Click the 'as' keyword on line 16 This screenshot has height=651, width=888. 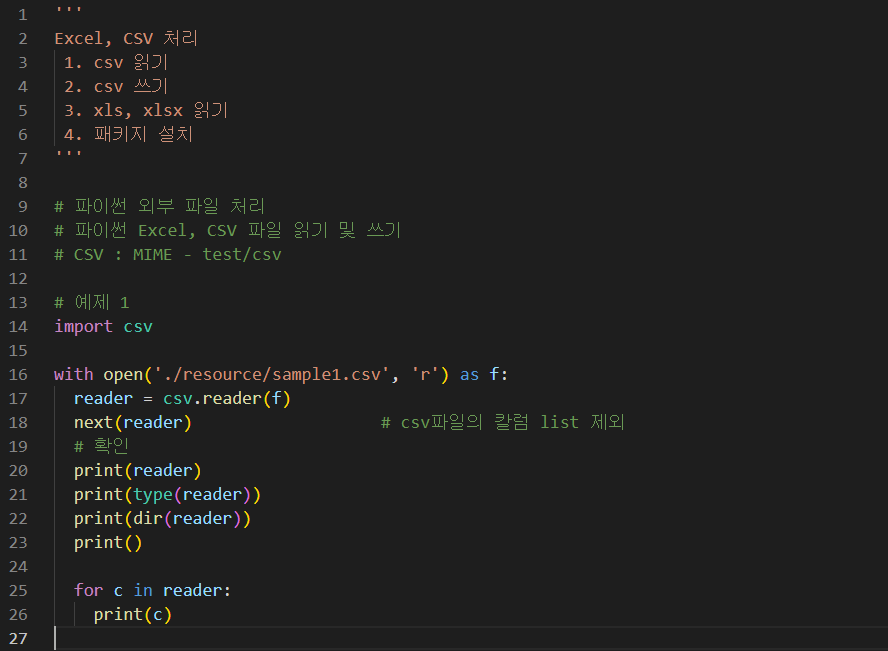pos(469,375)
